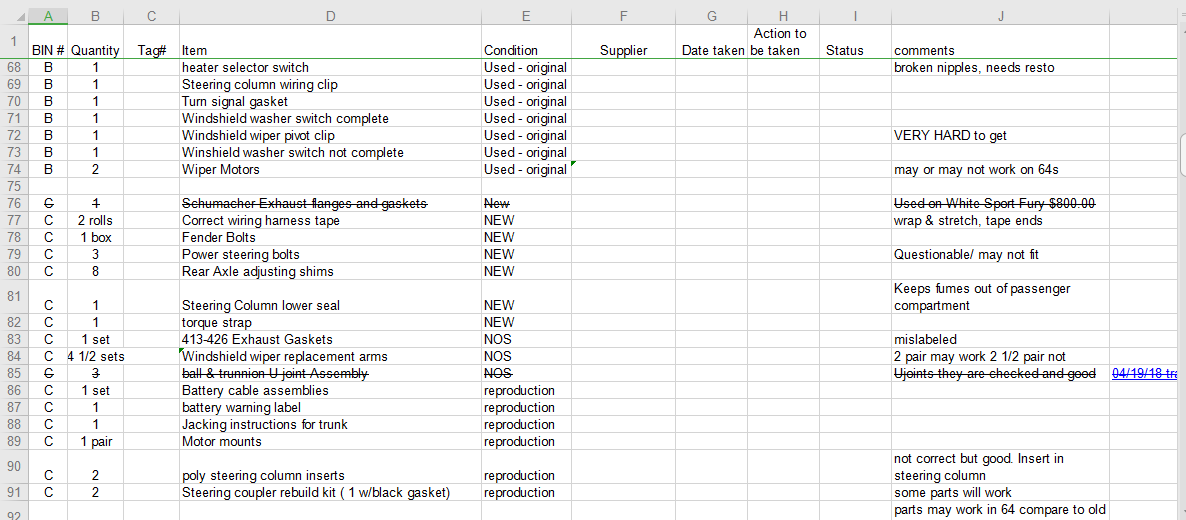Select column A header

(48, 16)
